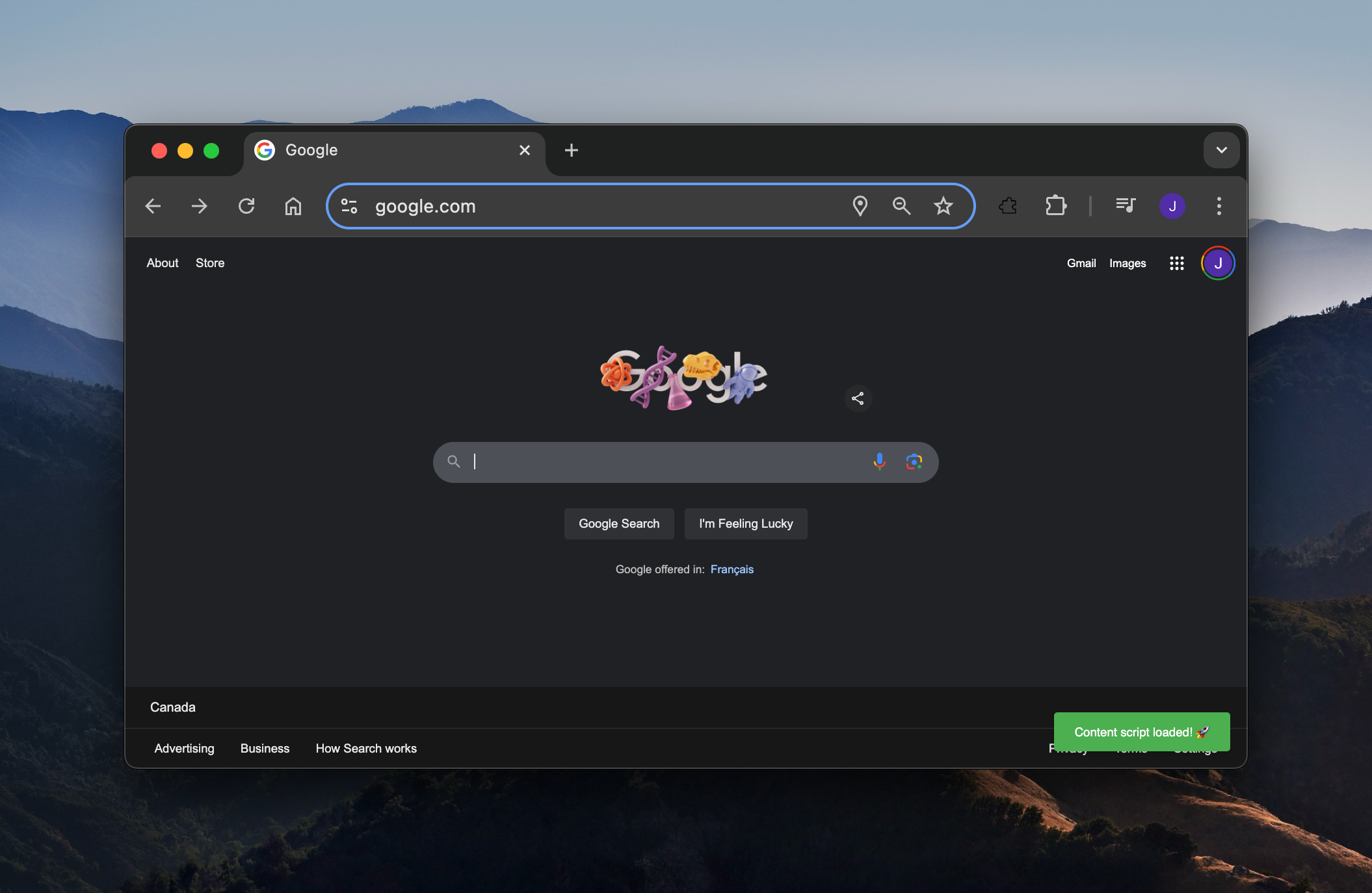1372x893 pixels.
Task: Open the Images link
Action: [1128, 263]
